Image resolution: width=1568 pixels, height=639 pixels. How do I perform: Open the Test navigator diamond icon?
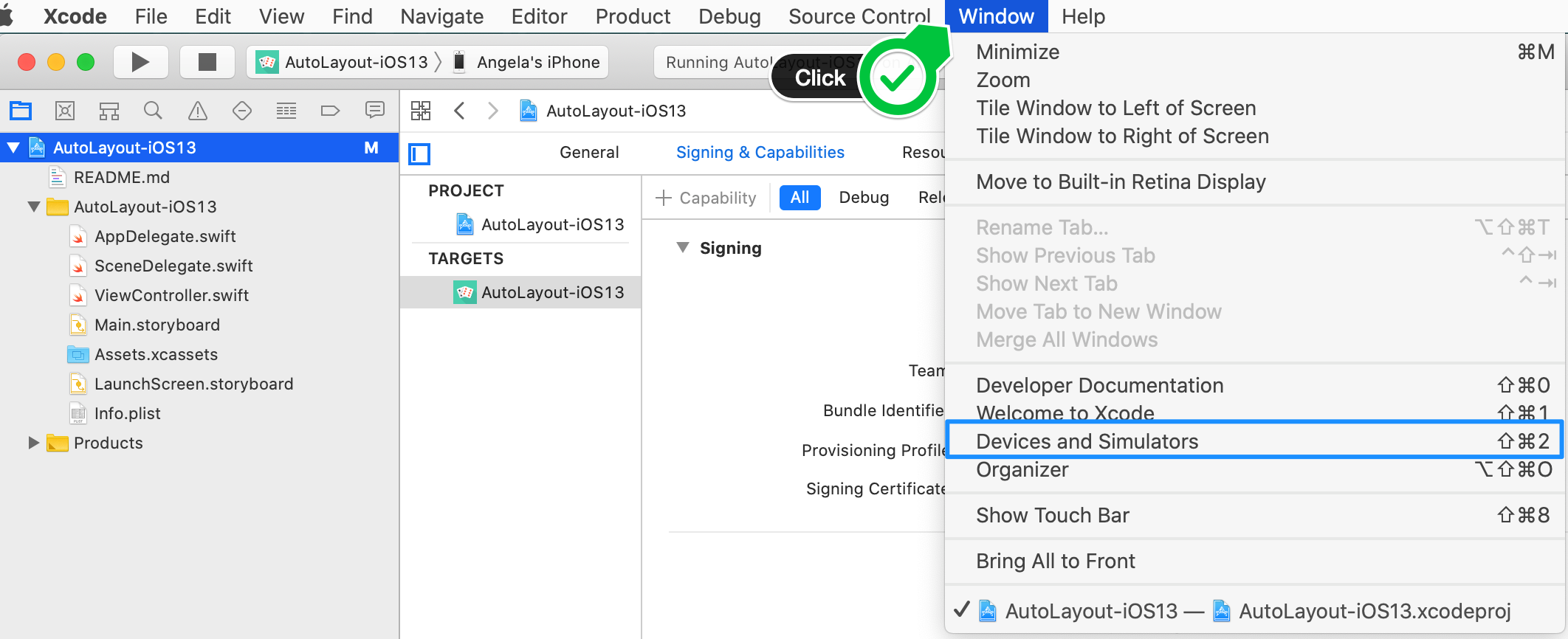pos(242,111)
